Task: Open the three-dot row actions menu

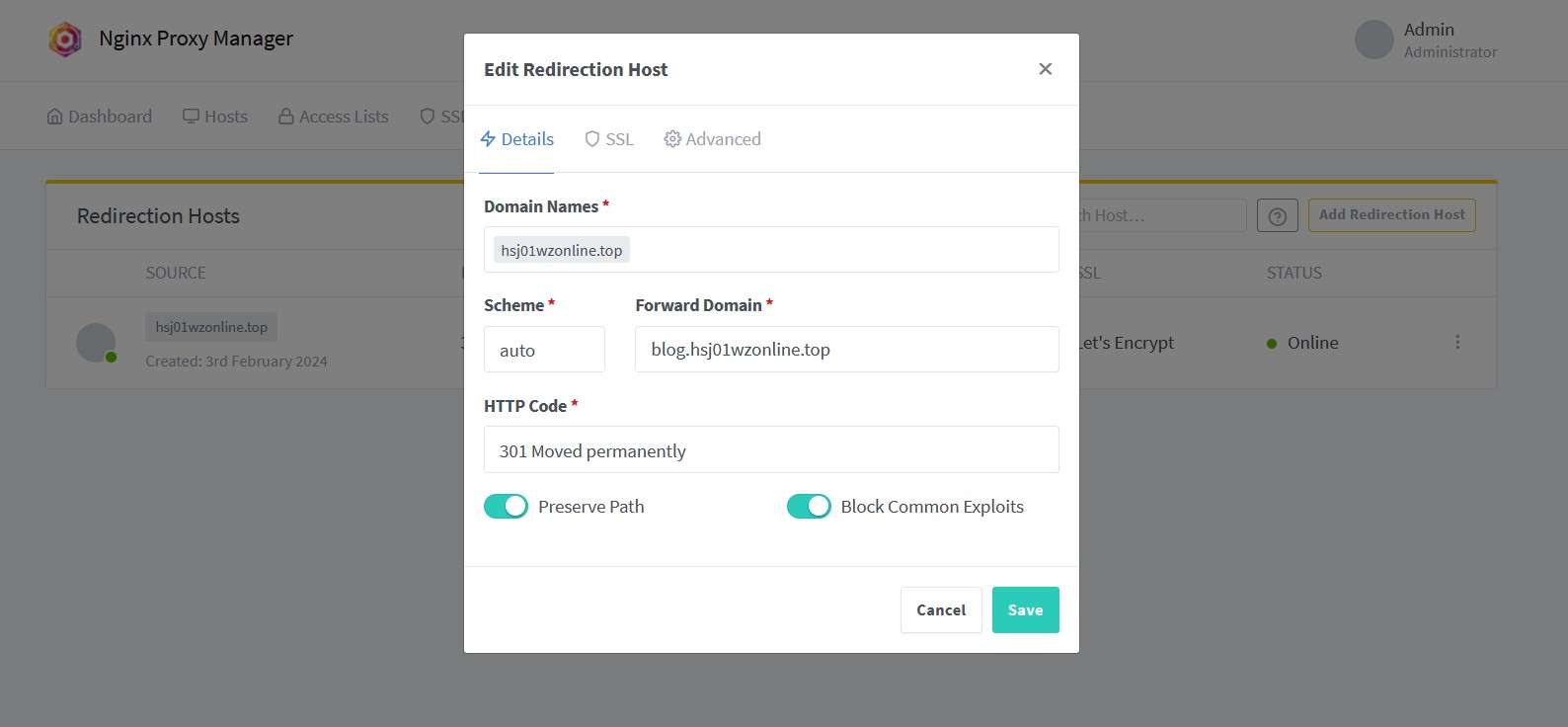Action: point(1457,342)
